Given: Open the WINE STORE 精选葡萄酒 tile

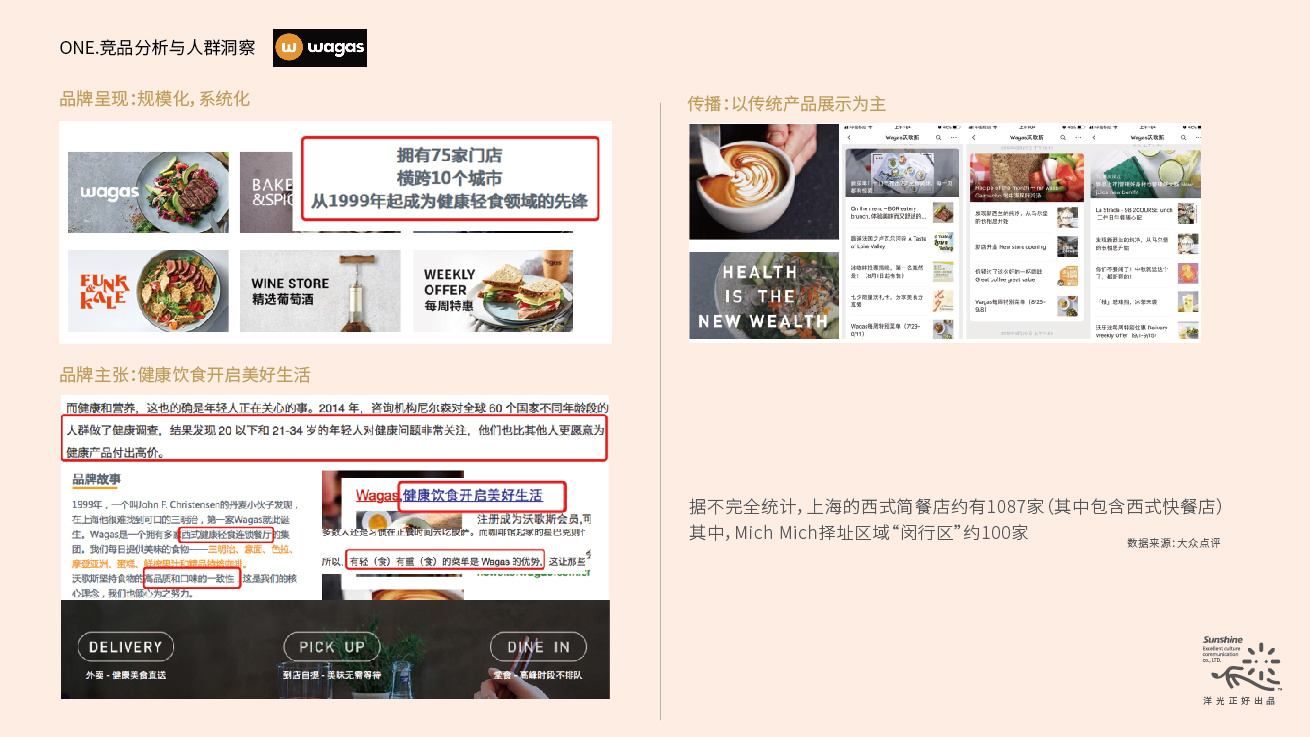Looking at the screenshot, I should [x=320, y=291].
